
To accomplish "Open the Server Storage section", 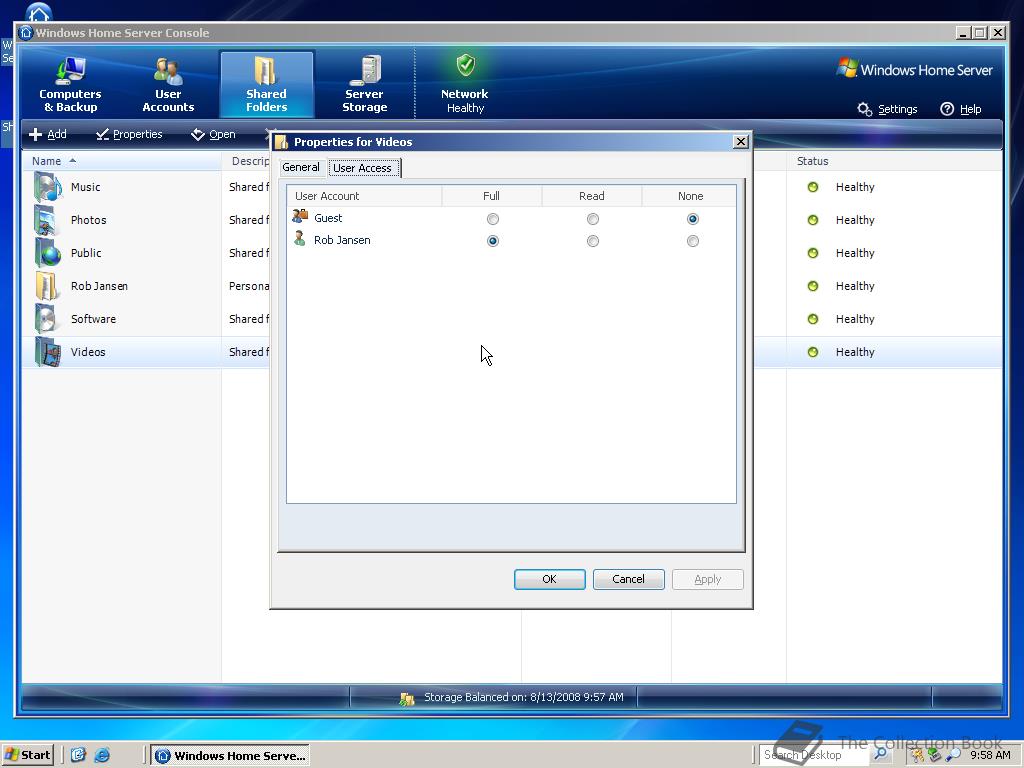I will coord(364,85).
